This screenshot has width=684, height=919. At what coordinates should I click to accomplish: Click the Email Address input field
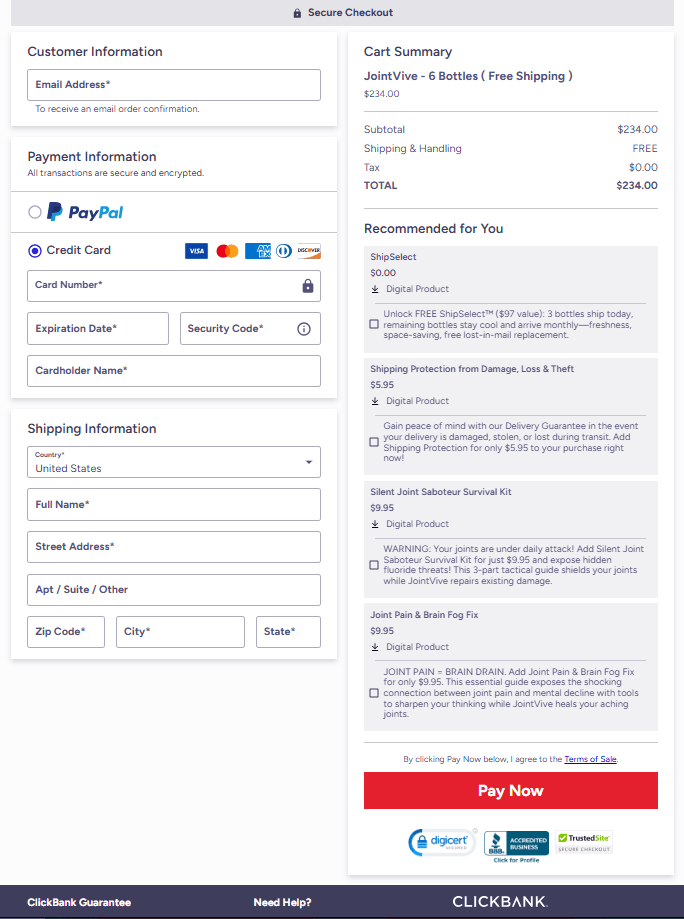point(173,85)
